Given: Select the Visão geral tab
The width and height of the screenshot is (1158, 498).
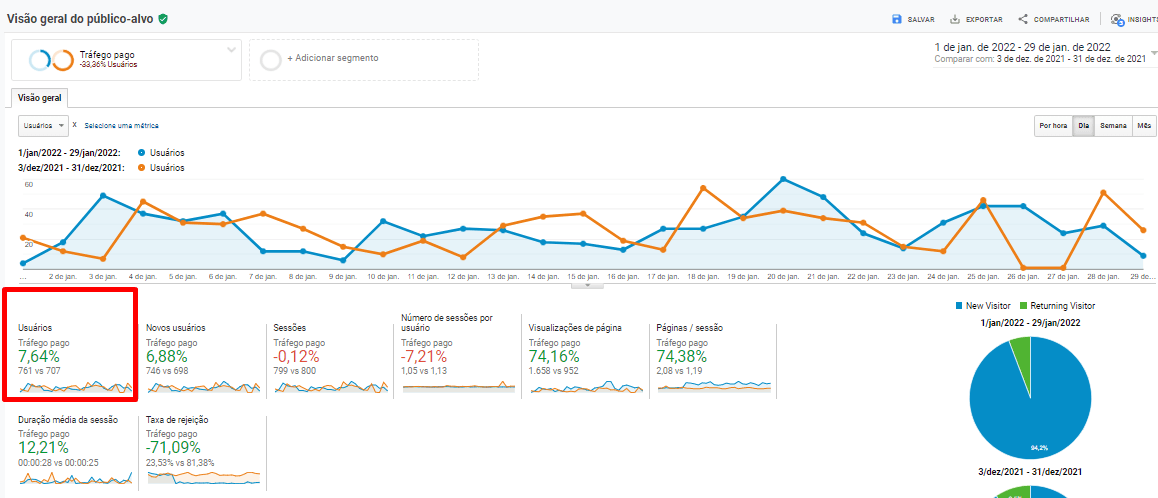Looking at the screenshot, I should pyautogui.click(x=40, y=98).
